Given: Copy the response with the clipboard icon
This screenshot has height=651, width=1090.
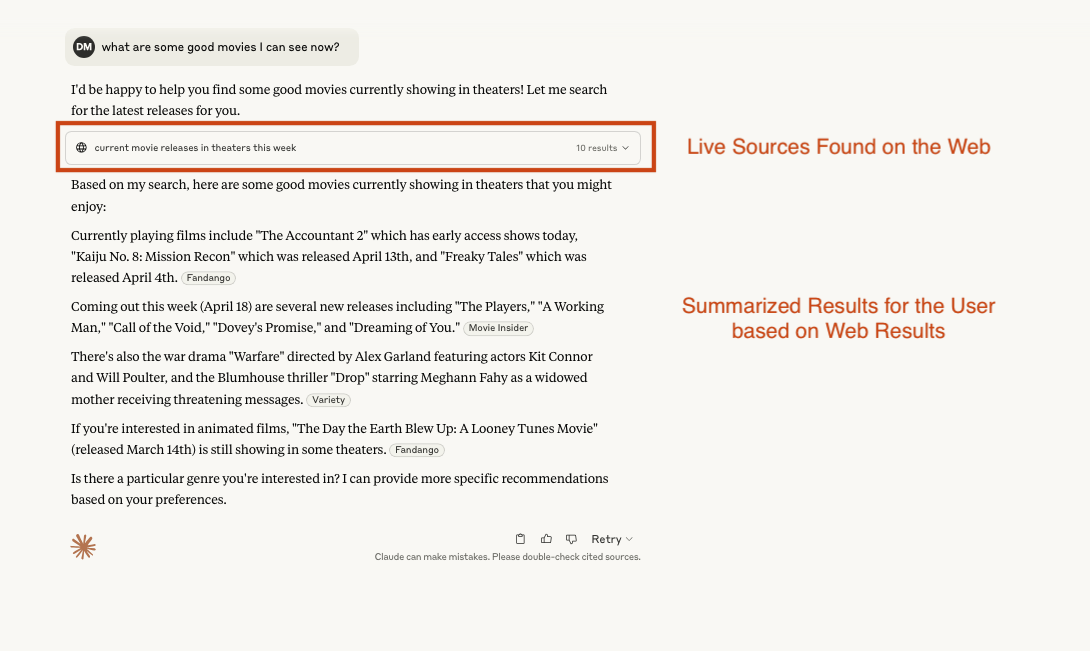Looking at the screenshot, I should pos(520,539).
